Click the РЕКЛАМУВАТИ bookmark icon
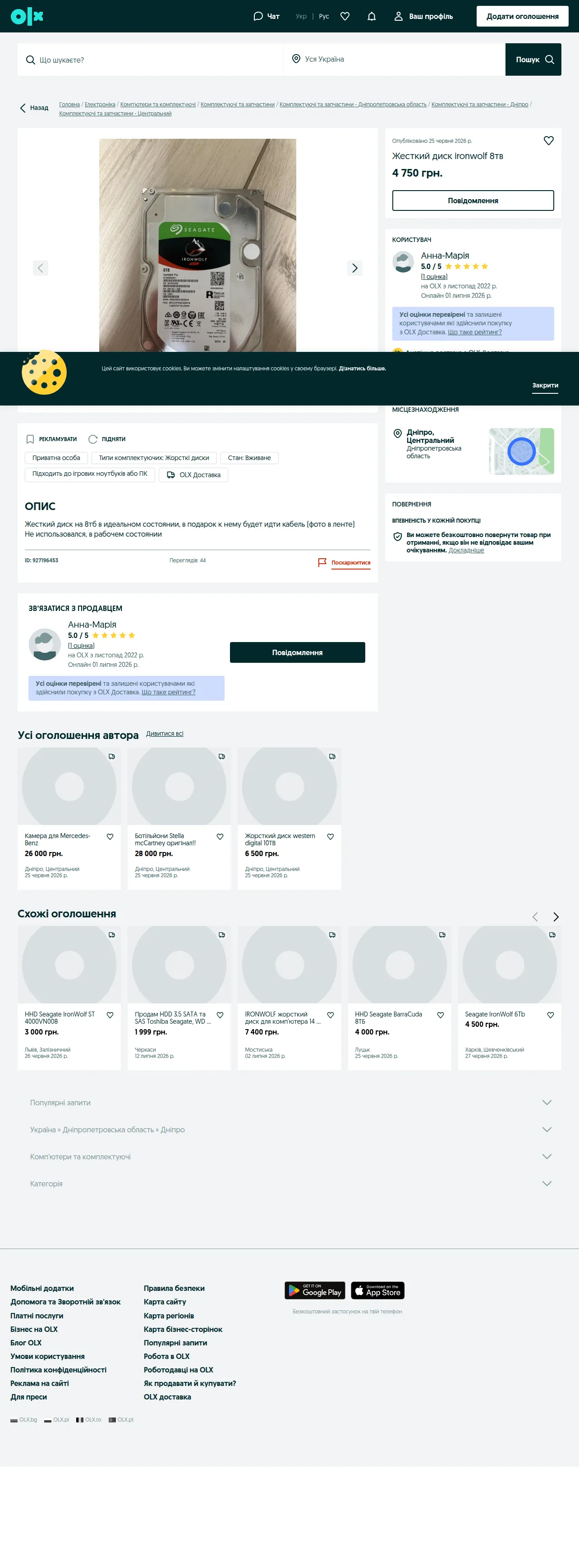The width and height of the screenshot is (579, 1568). pos(30,439)
